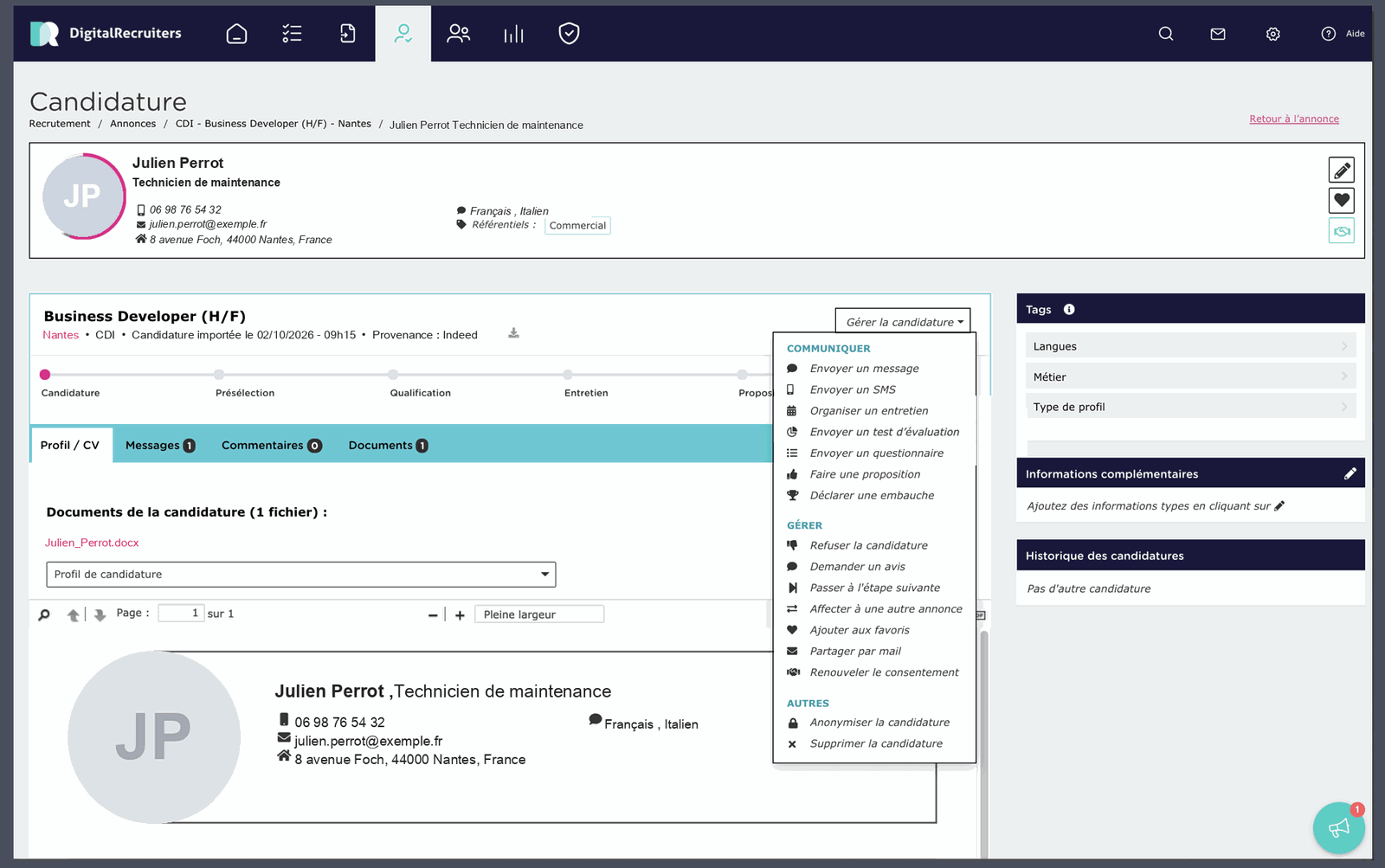Go to next page arrow in viewer
The image size is (1385, 868).
pyautogui.click(x=100, y=614)
